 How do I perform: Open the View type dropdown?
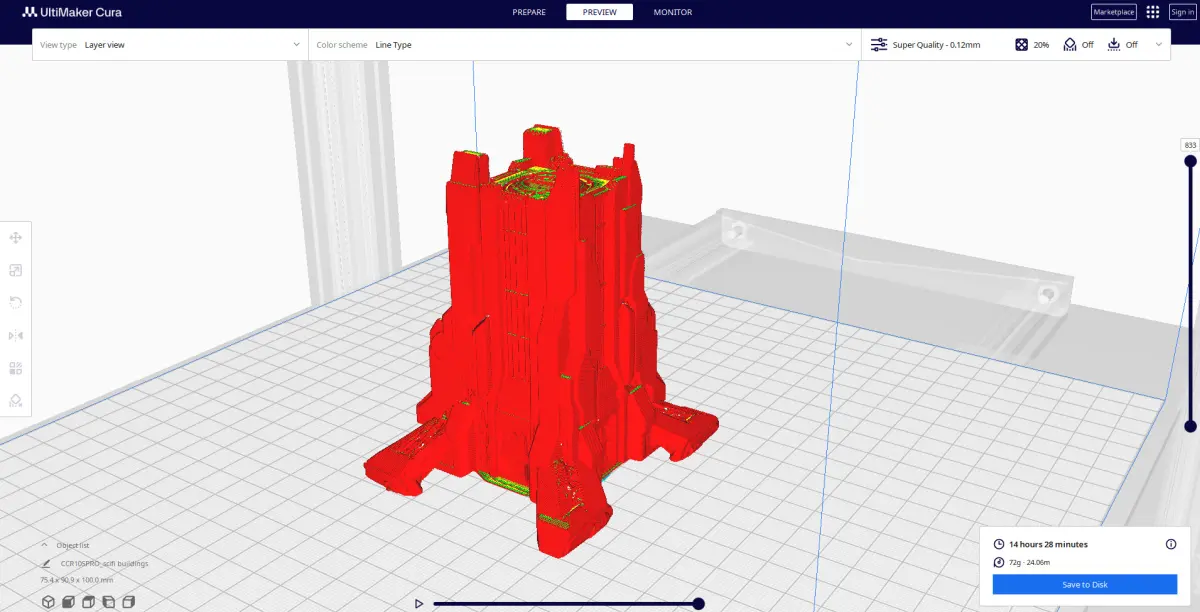[x=170, y=45]
